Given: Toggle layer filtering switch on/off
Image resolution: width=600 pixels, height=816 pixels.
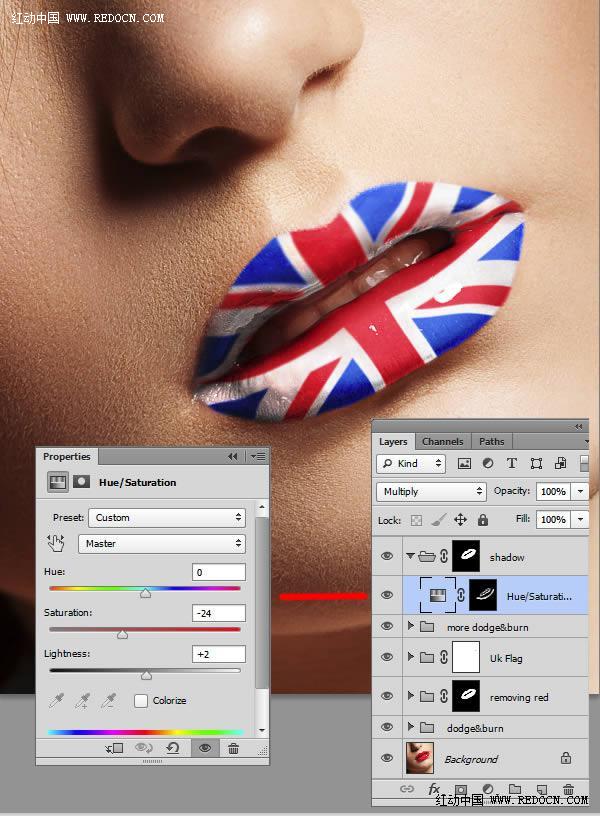Looking at the screenshot, I should (584, 463).
